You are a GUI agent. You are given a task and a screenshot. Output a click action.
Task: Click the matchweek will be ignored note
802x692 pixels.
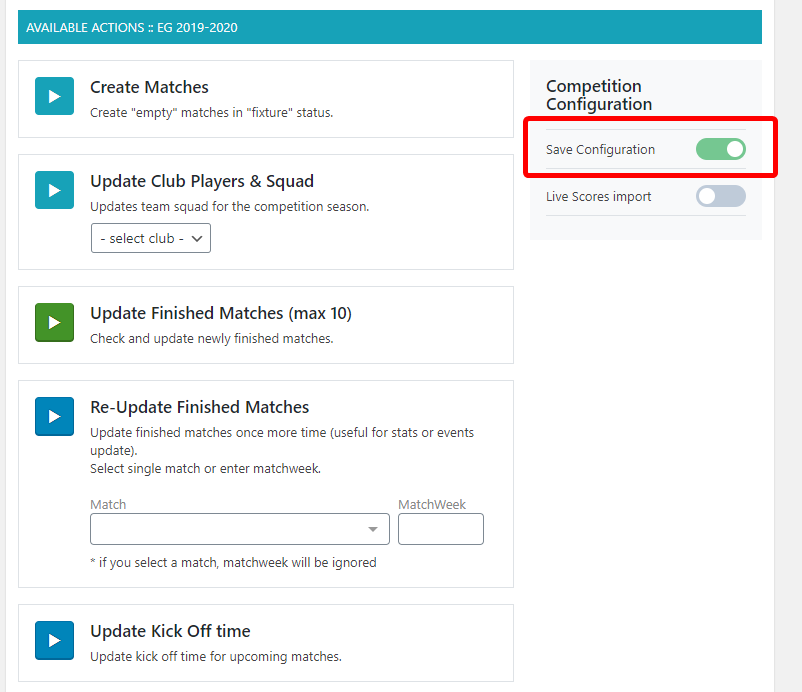tap(233, 563)
